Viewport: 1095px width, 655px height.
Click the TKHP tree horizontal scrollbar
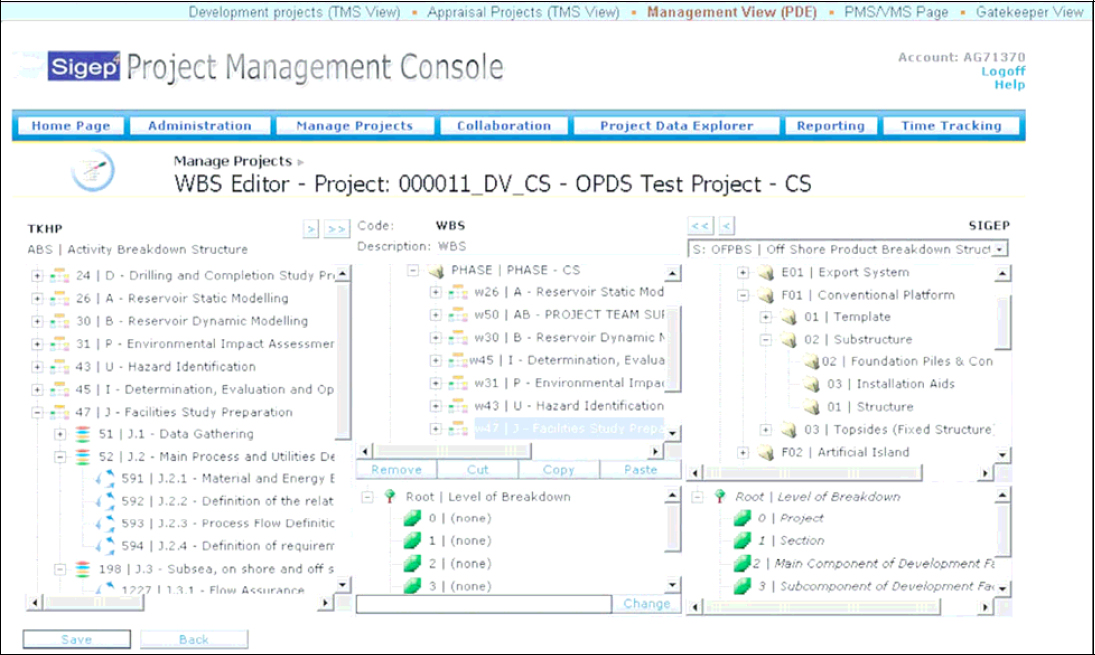[180, 602]
